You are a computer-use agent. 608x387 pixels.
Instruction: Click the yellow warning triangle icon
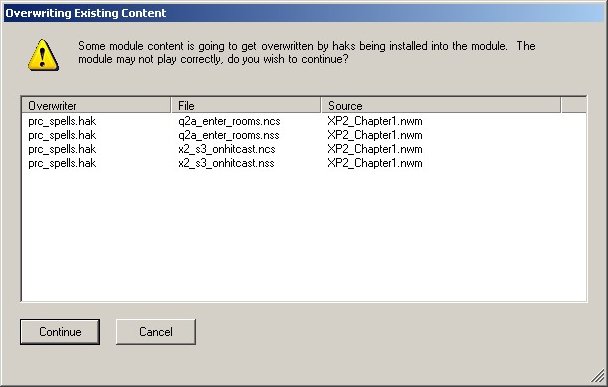click(43, 55)
